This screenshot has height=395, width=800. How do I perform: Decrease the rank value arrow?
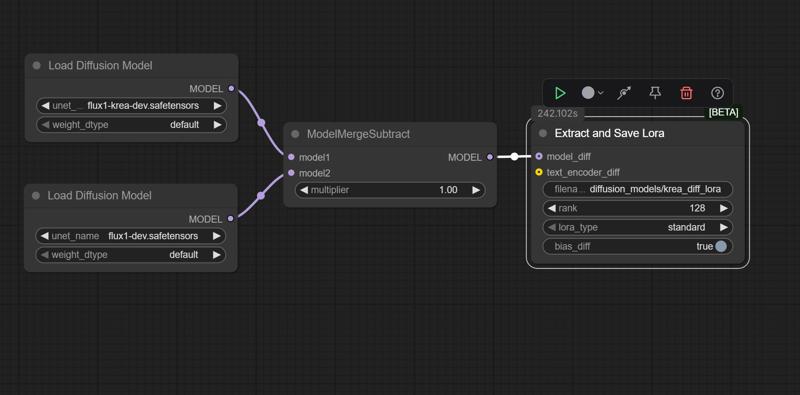[x=552, y=208]
